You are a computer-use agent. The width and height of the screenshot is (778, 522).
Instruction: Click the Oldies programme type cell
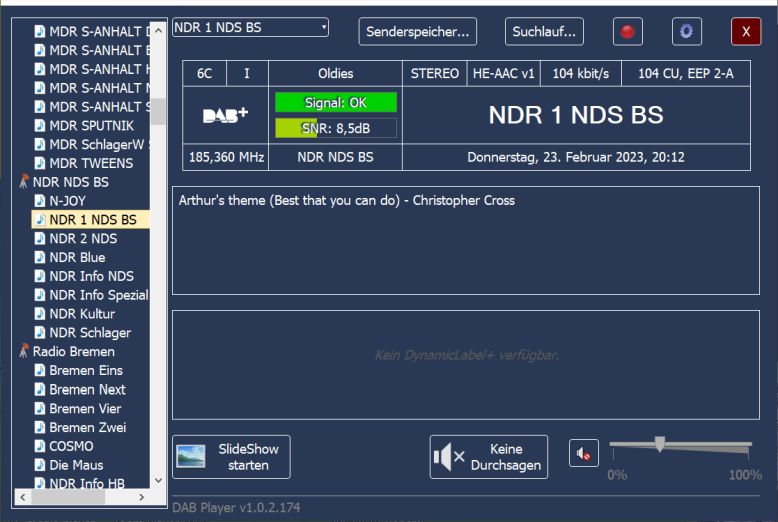[x=335, y=73]
